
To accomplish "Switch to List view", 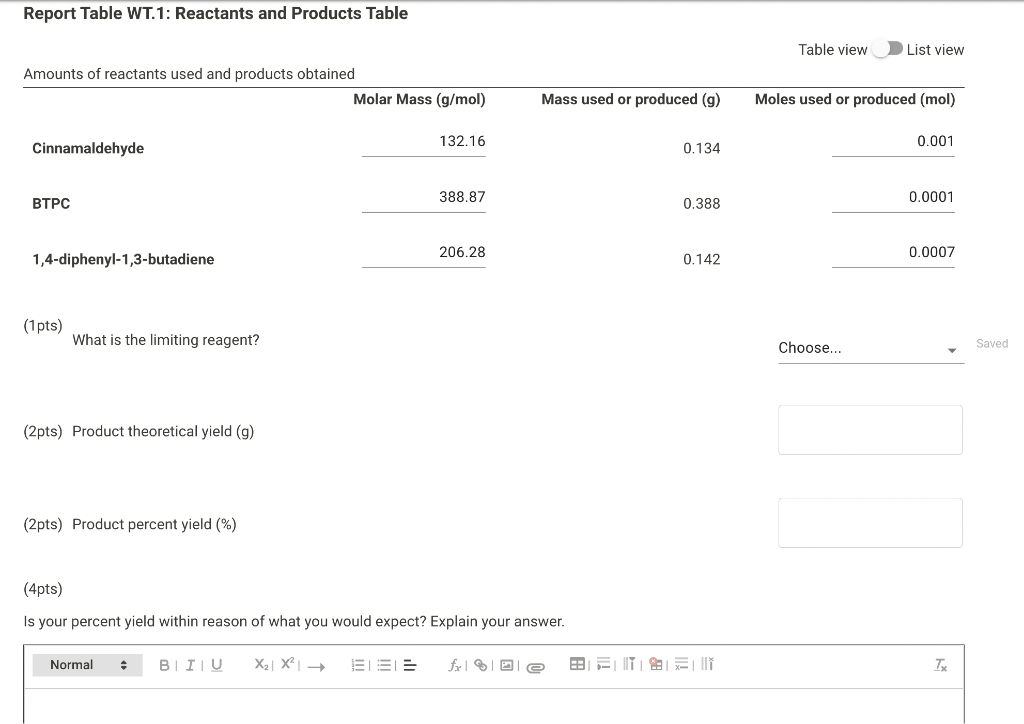I will 935,49.
